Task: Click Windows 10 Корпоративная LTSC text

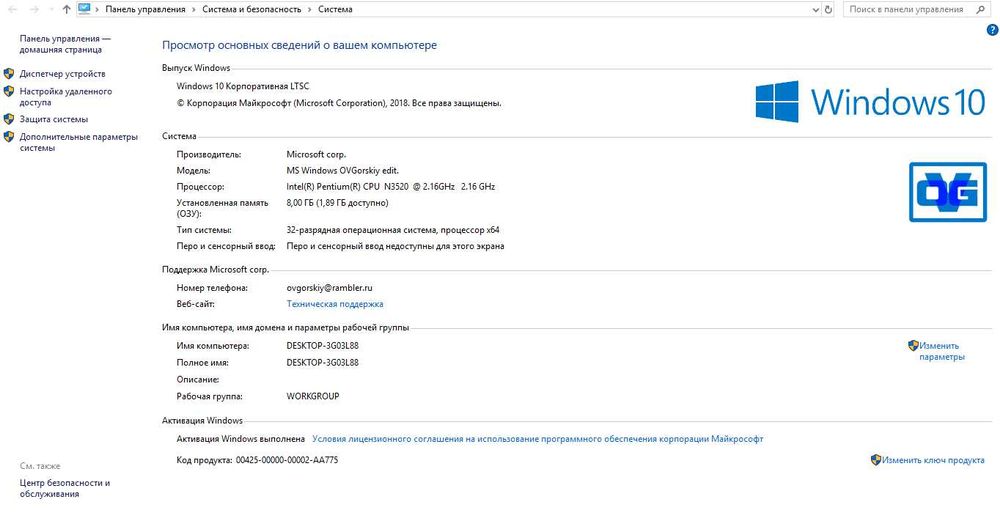Action: click(242, 86)
